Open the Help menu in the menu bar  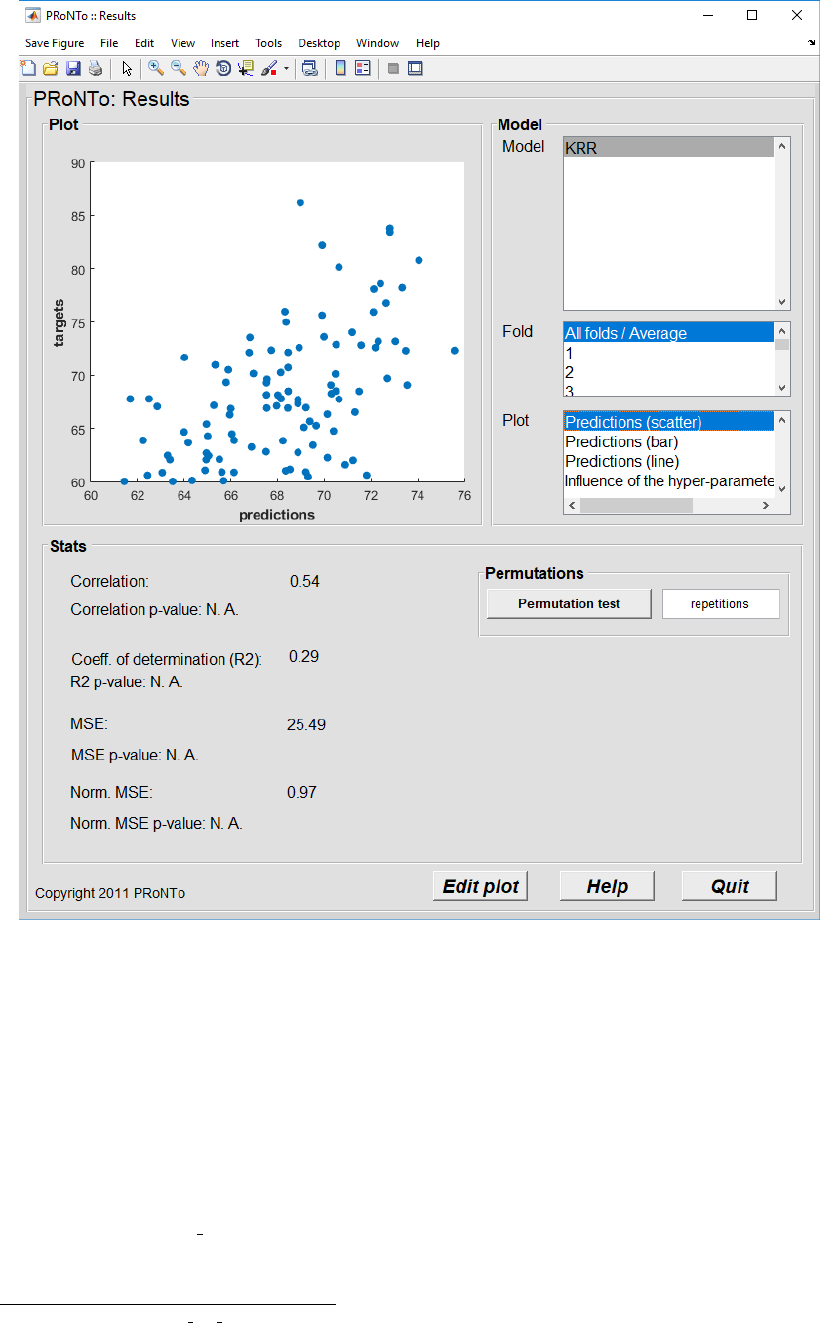(x=428, y=43)
